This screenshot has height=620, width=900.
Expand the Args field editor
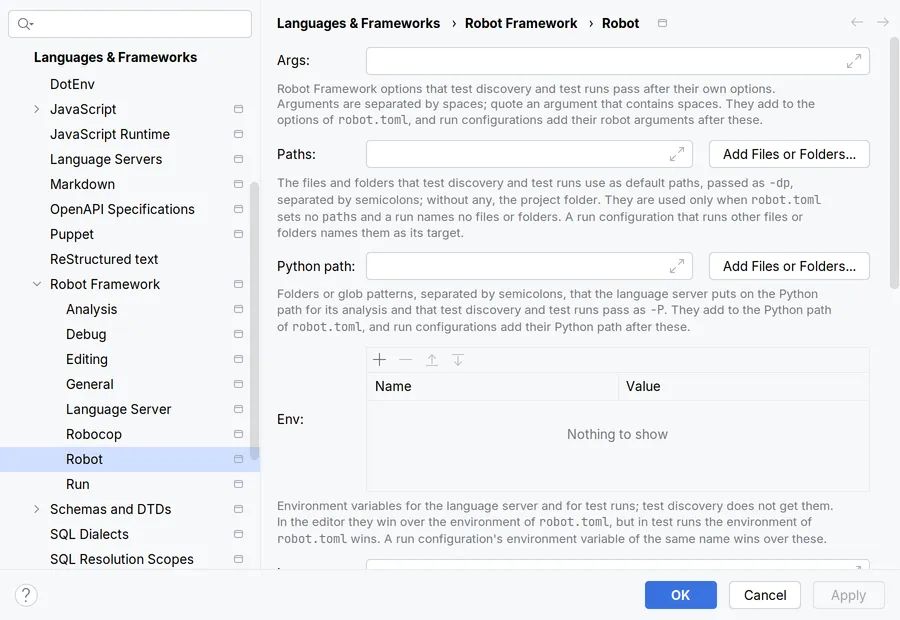click(x=854, y=61)
